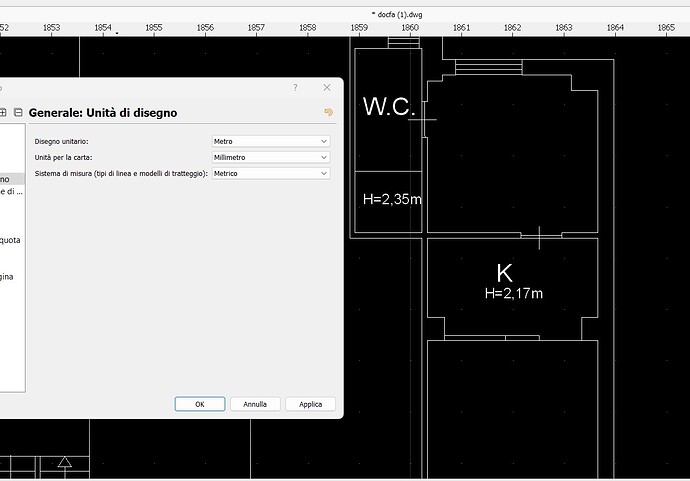Open the Disegno unitario dropdown
This screenshot has height=481, width=690.
click(271, 141)
